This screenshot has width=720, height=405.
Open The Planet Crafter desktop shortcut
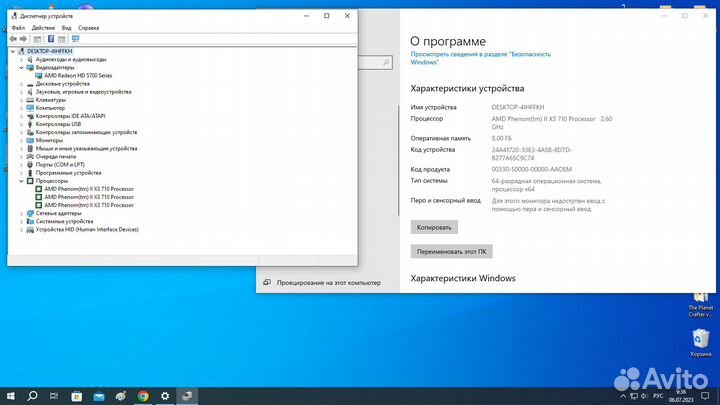[x=701, y=305]
